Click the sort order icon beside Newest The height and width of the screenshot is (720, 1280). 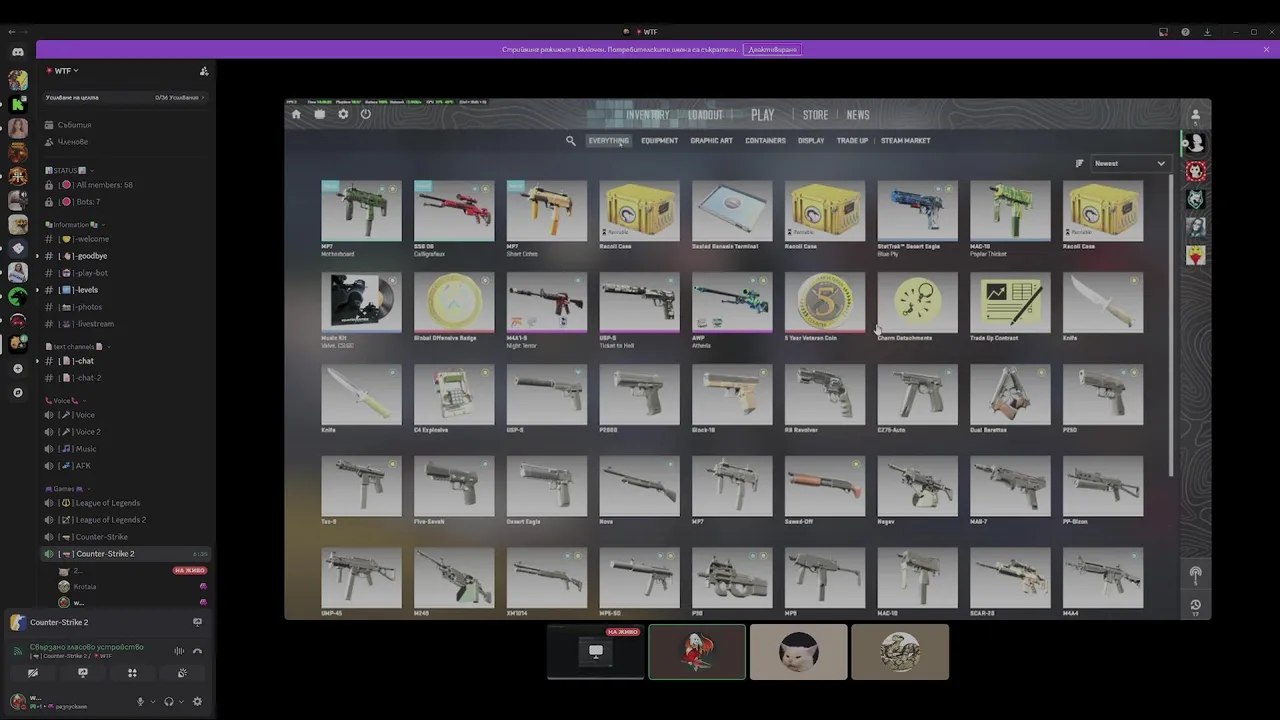point(1079,163)
